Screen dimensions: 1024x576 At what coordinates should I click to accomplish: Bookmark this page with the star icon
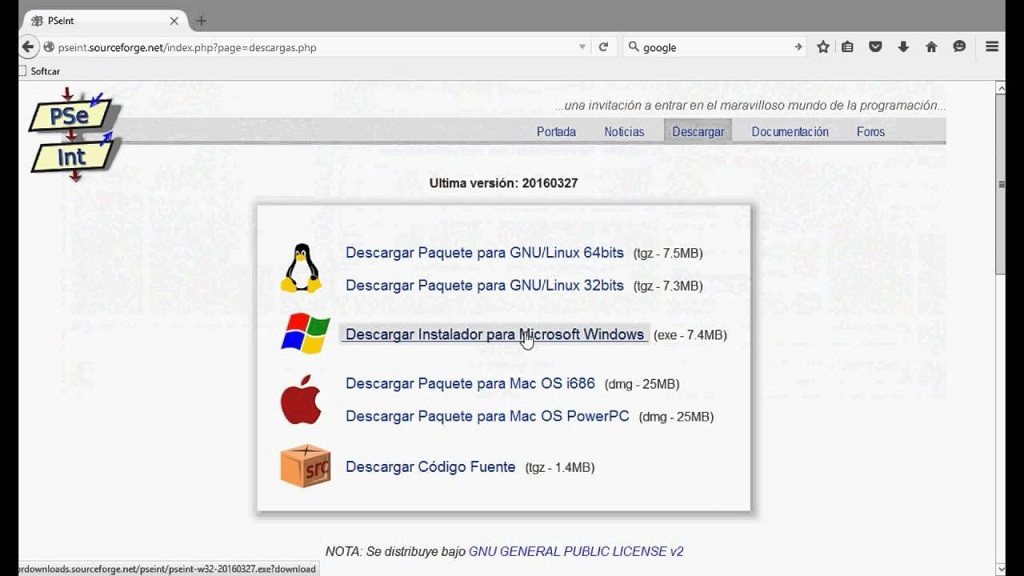(822, 46)
